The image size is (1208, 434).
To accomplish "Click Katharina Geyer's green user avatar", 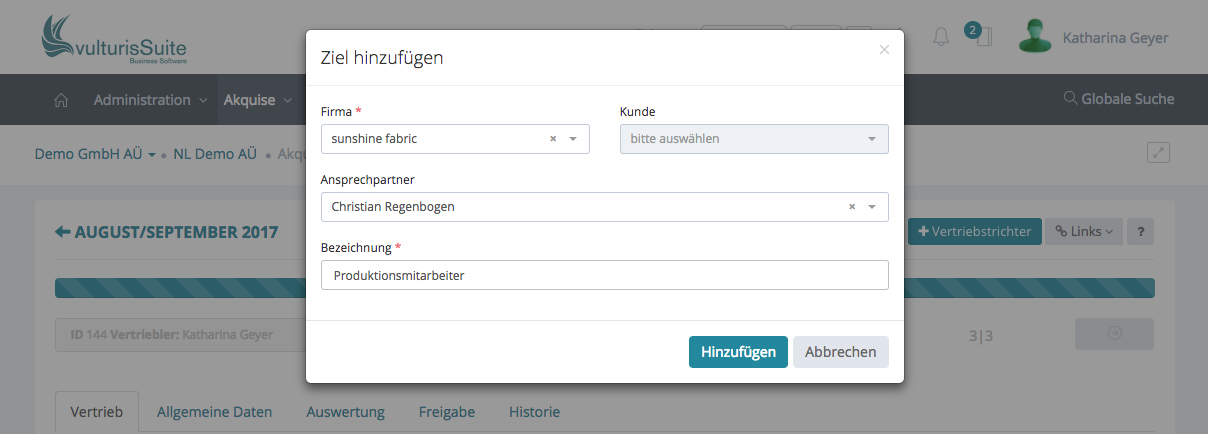I will pos(1034,37).
